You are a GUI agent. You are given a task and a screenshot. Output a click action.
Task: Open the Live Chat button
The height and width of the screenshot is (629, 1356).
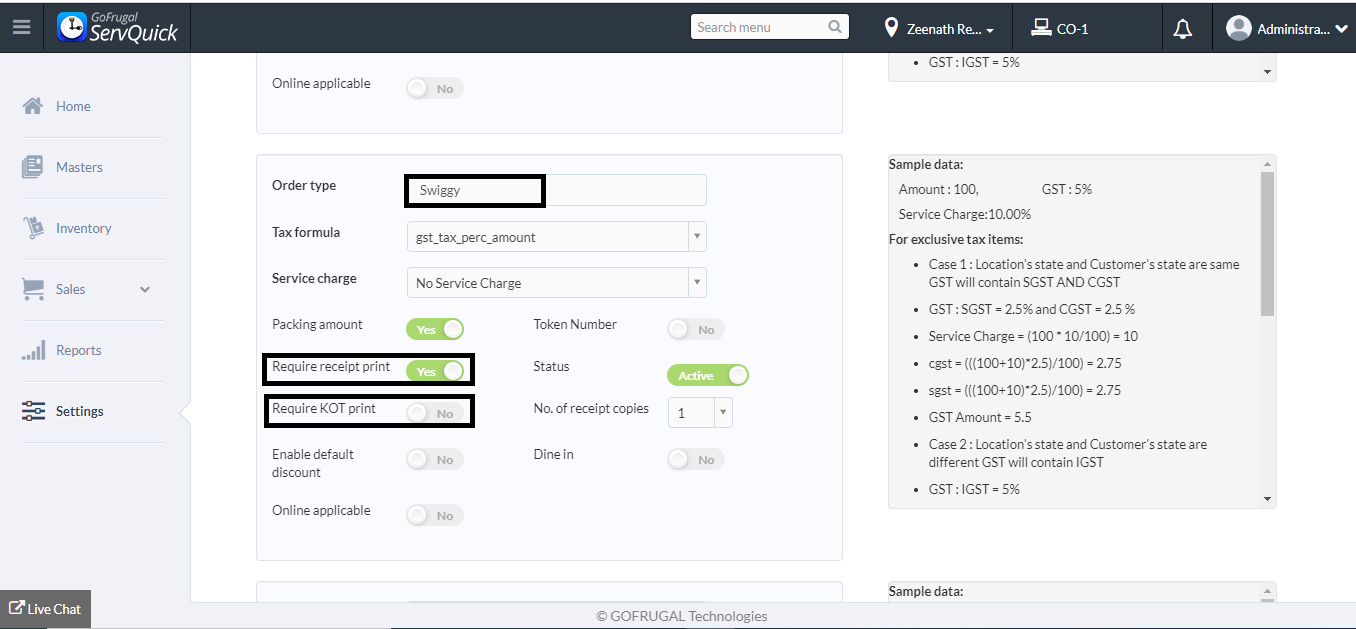[45, 608]
